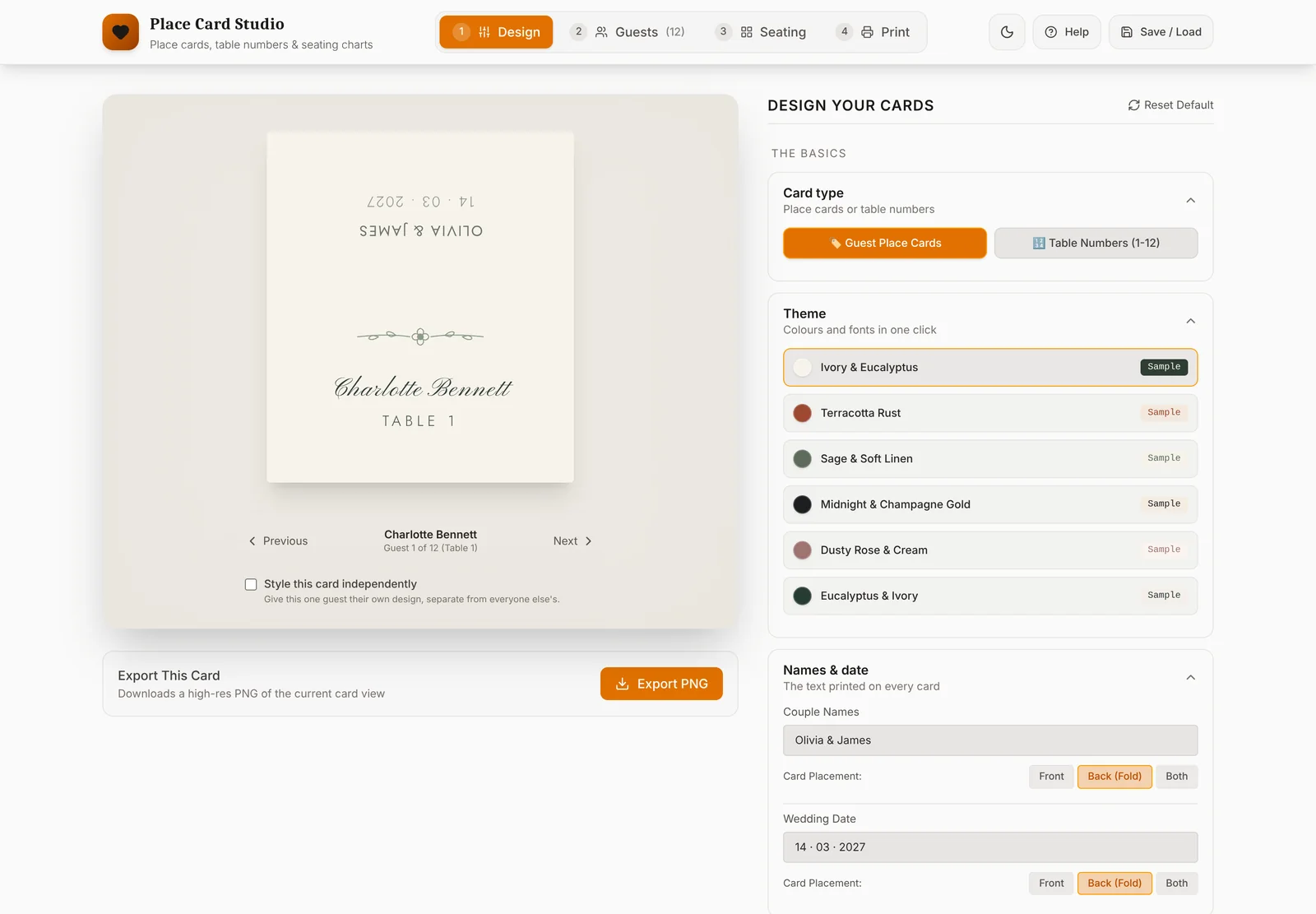Export the current card as PNG
Screen dimensions: 1316x914
[x=661, y=684]
